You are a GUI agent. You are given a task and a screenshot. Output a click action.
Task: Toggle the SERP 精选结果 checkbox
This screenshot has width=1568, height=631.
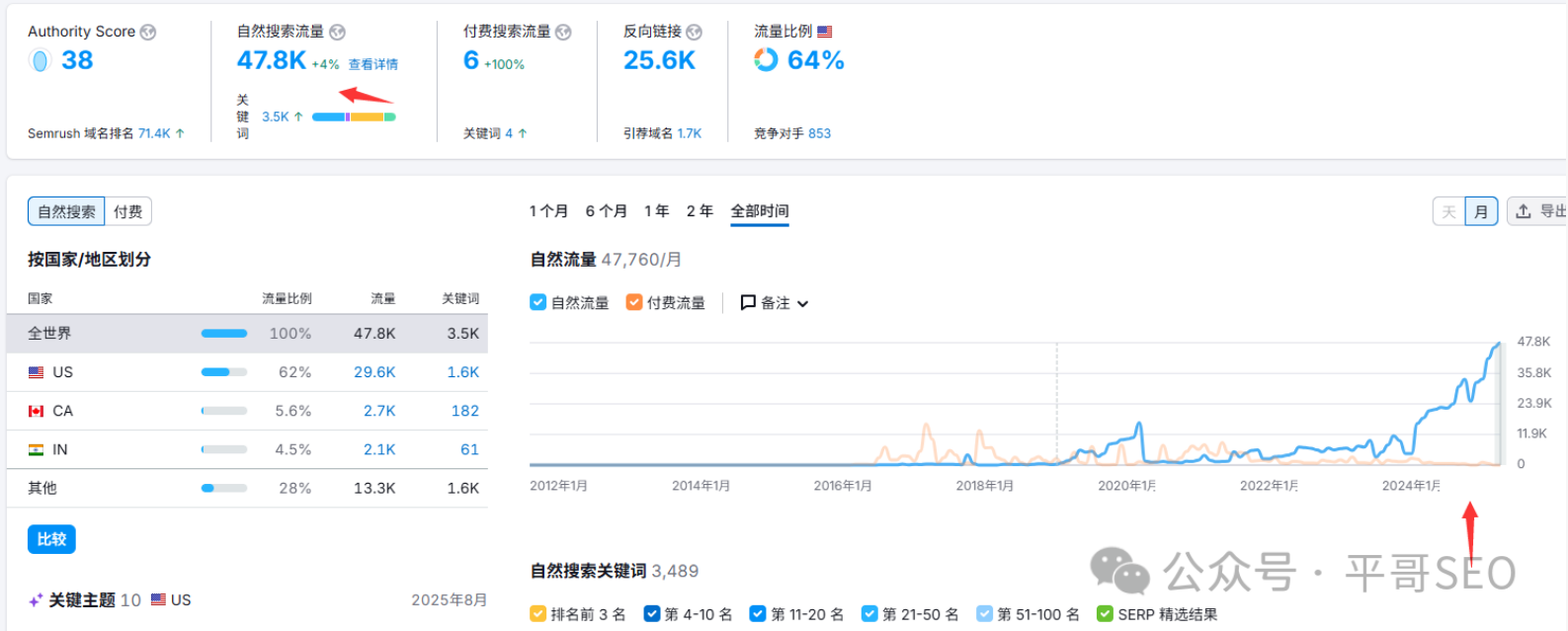click(1106, 613)
